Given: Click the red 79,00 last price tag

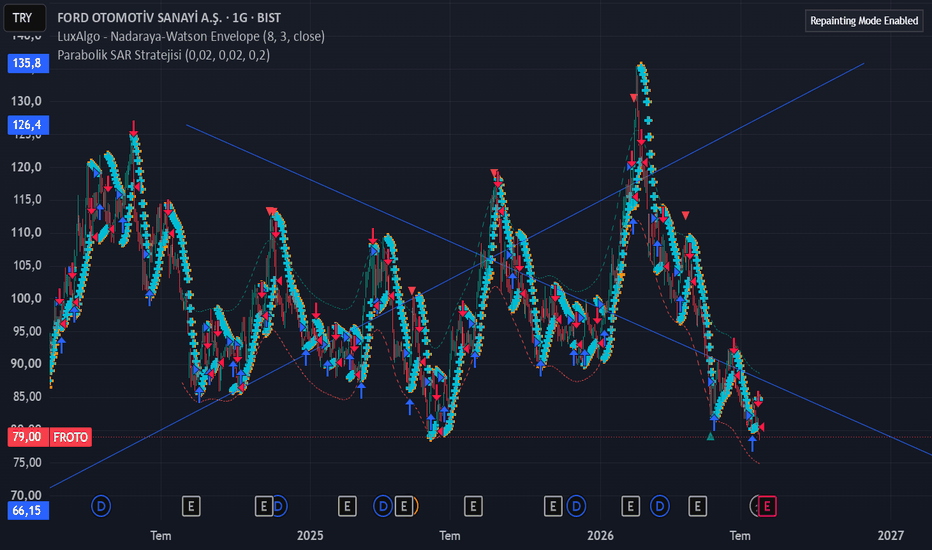Looking at the screenshot, I should pyautogui.click(x=28, y=437).
